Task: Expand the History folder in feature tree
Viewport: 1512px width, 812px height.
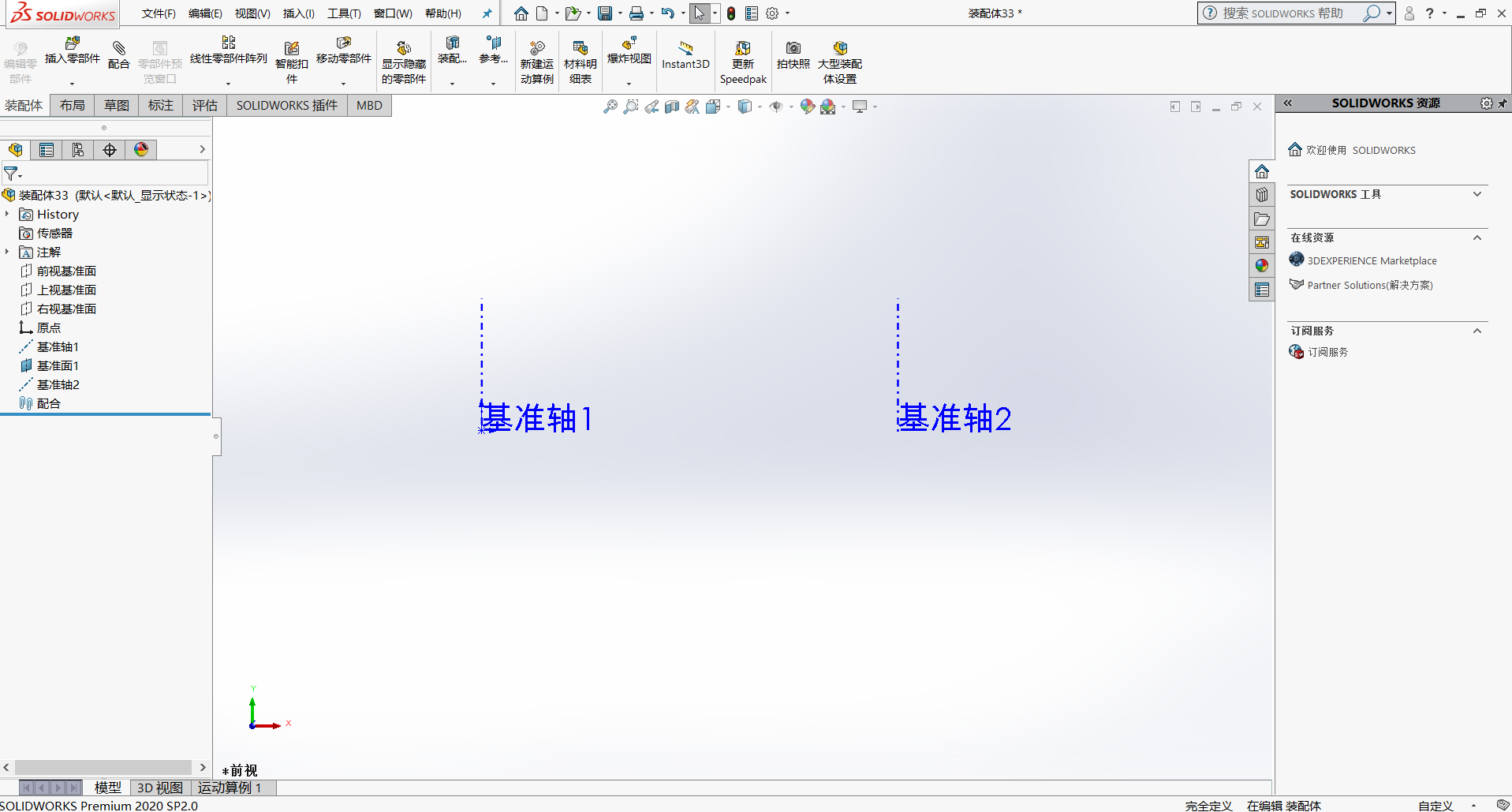Action: pos(8,214)
